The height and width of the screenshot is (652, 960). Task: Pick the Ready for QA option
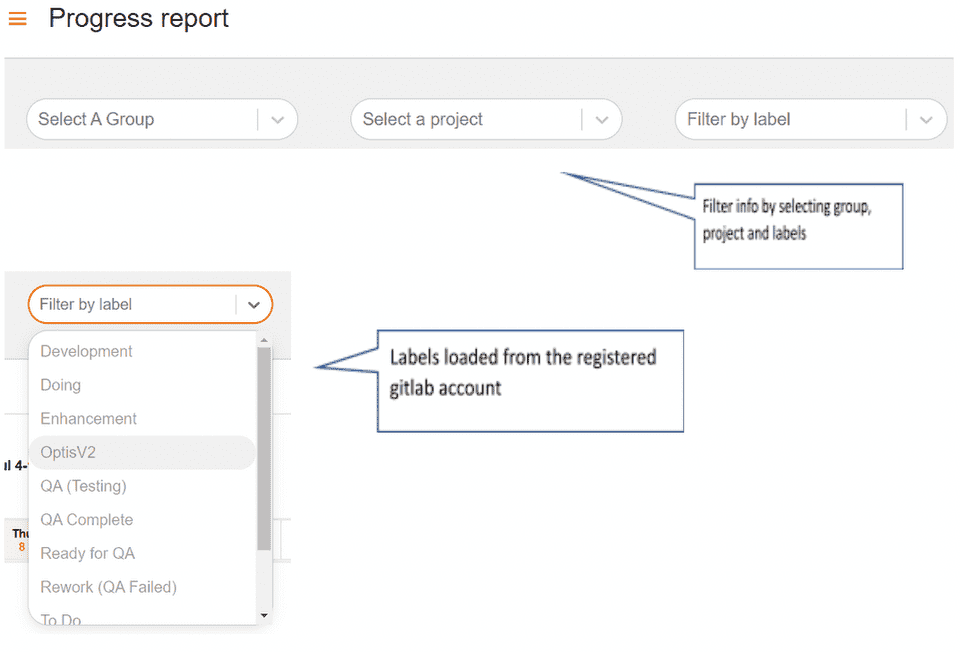coord(87,553)
